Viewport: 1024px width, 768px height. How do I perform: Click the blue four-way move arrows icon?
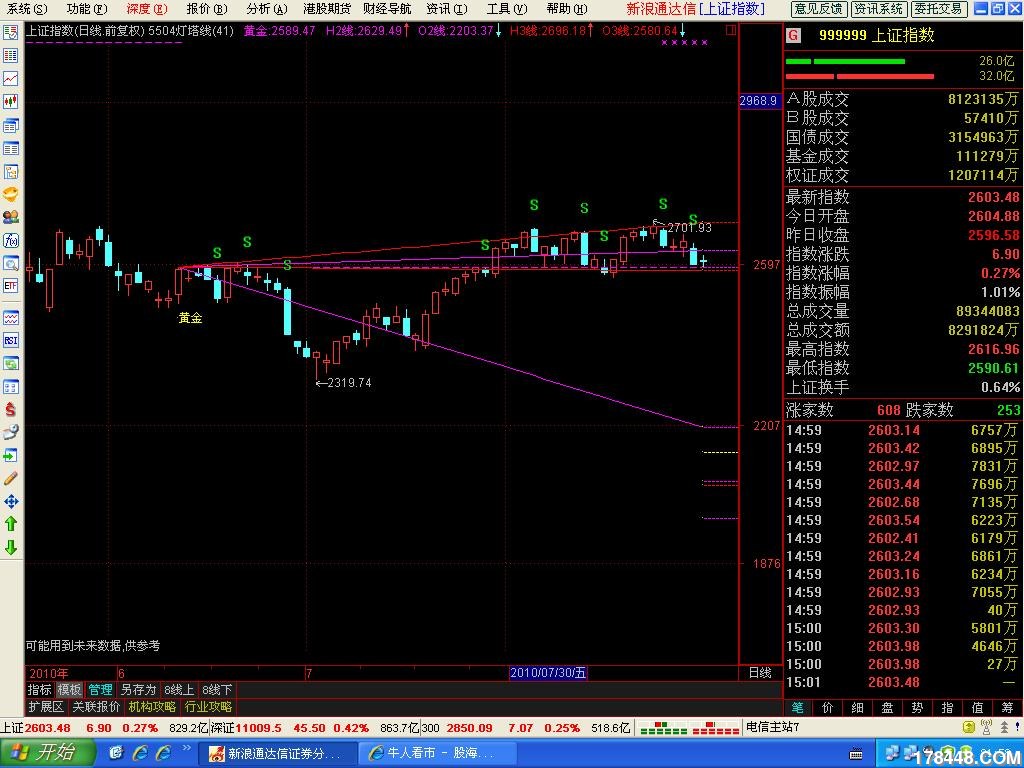pyautogui.click(x=11, y=501)
